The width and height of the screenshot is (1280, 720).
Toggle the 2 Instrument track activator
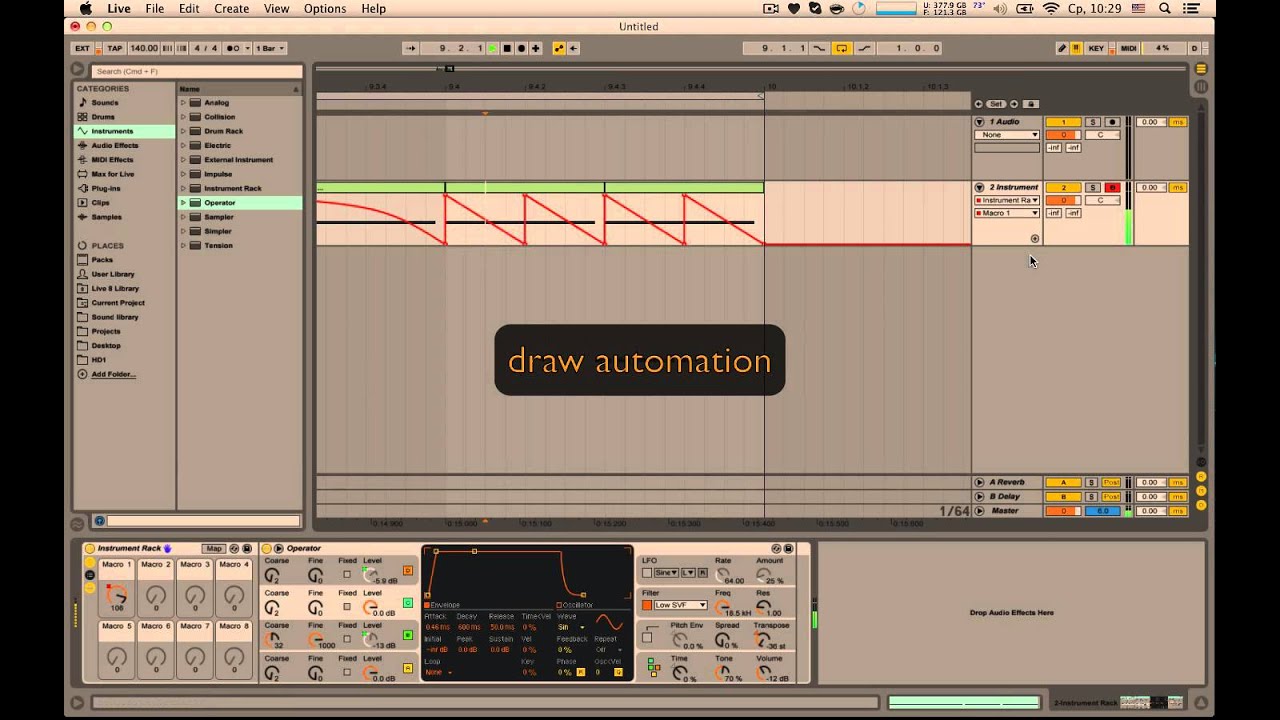(x=1064, y=187)
